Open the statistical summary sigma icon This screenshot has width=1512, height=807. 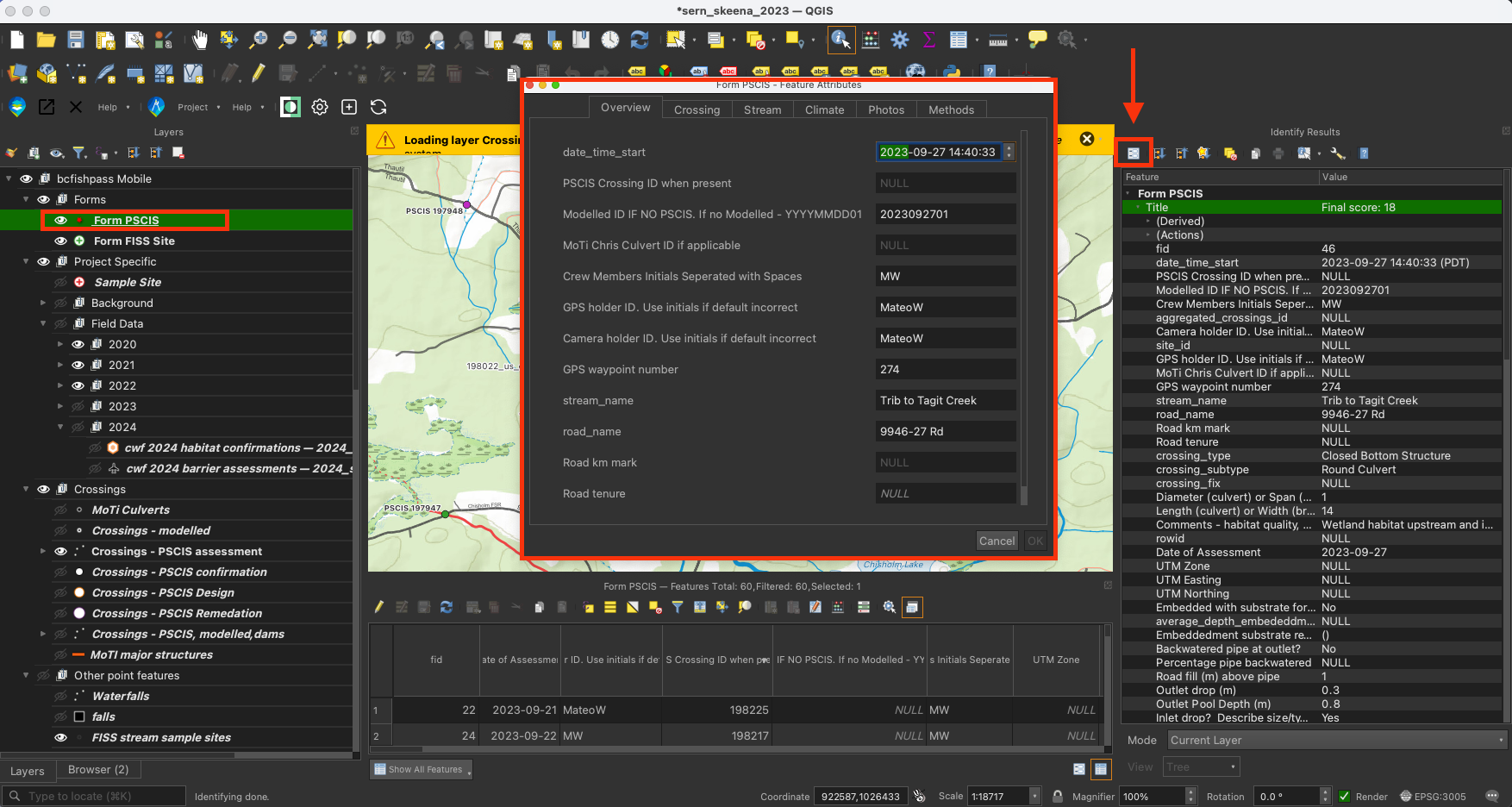click(x=929, y=39)
